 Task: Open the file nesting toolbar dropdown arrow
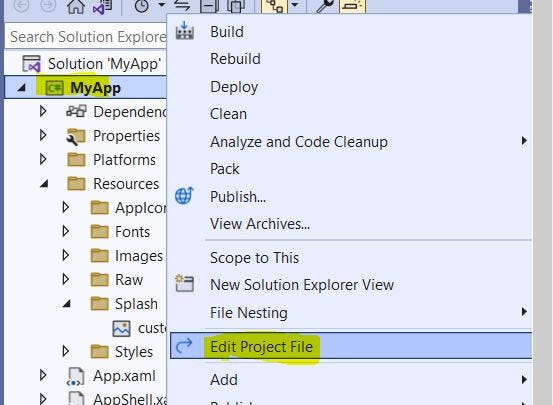point(296,5)
